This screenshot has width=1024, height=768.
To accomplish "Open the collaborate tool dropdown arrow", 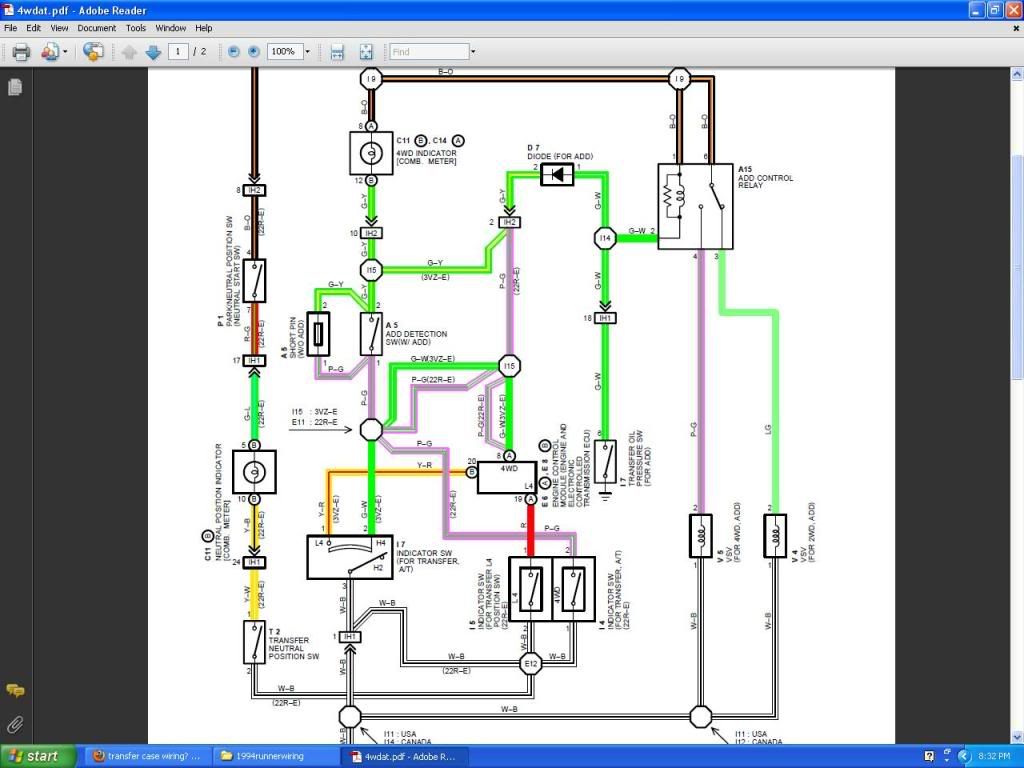I will pyautogui.click(x=65, y=51).
